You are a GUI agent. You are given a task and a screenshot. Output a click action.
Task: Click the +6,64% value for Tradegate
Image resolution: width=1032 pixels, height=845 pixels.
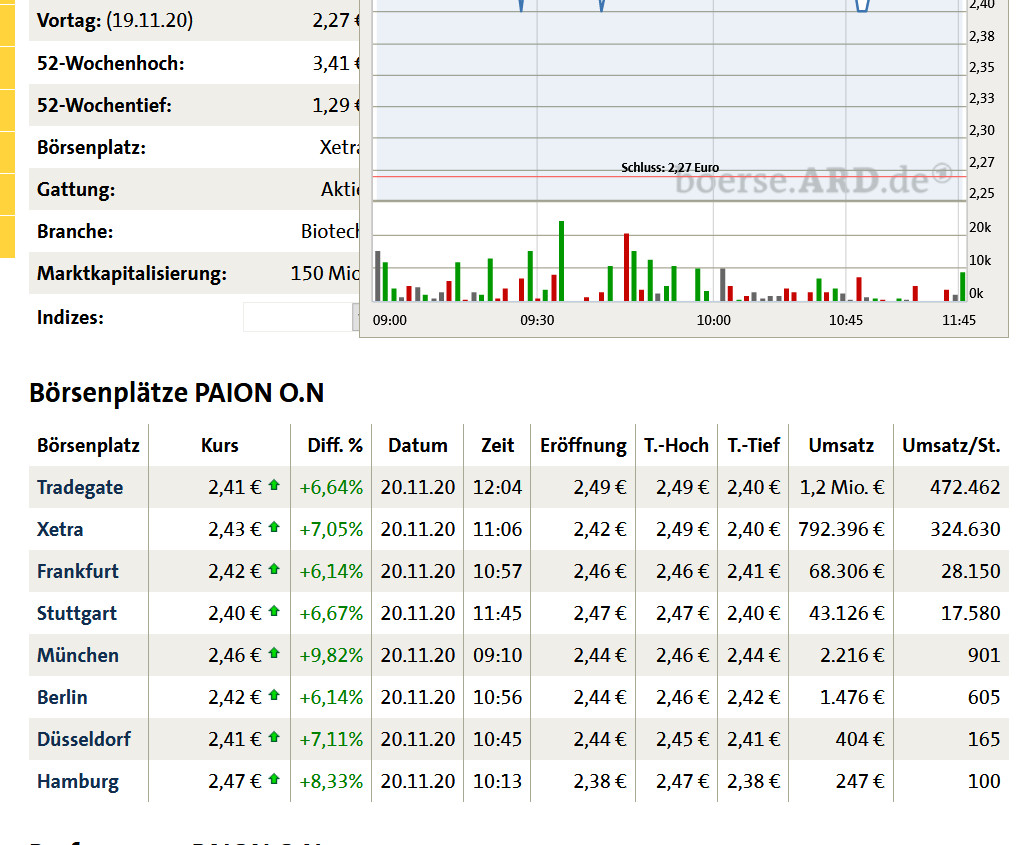point(331,488)
